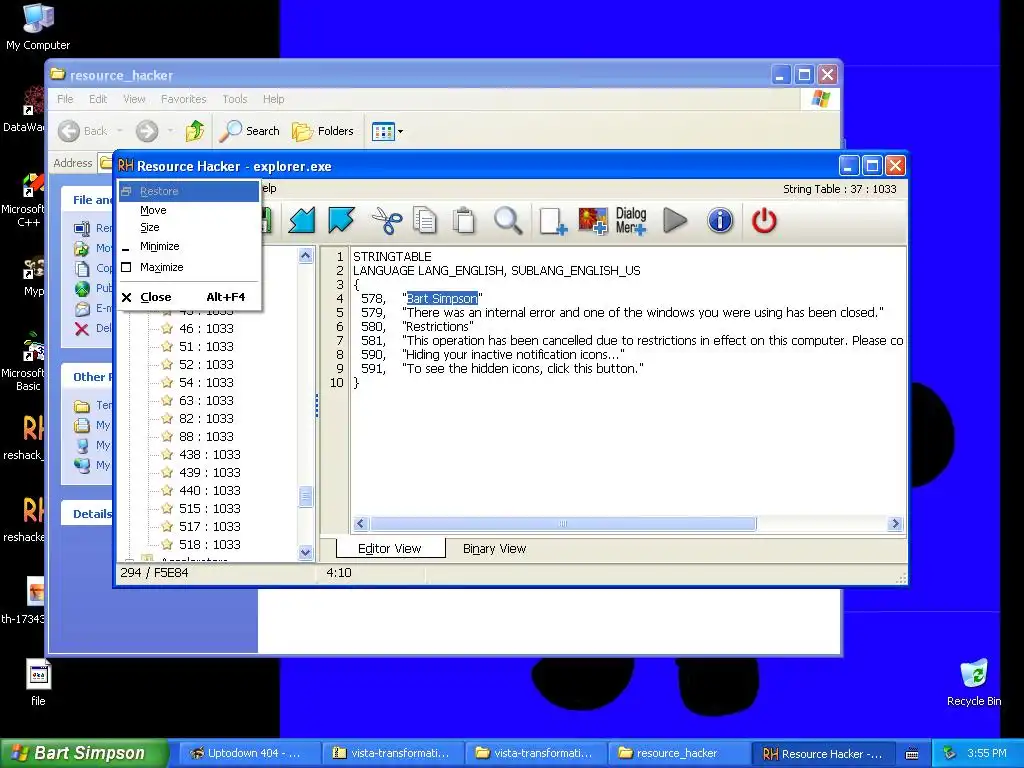This screenshot has height=768, width=1024.
Task: Click the file icon on the desktop
Action: tap(38, 682)
